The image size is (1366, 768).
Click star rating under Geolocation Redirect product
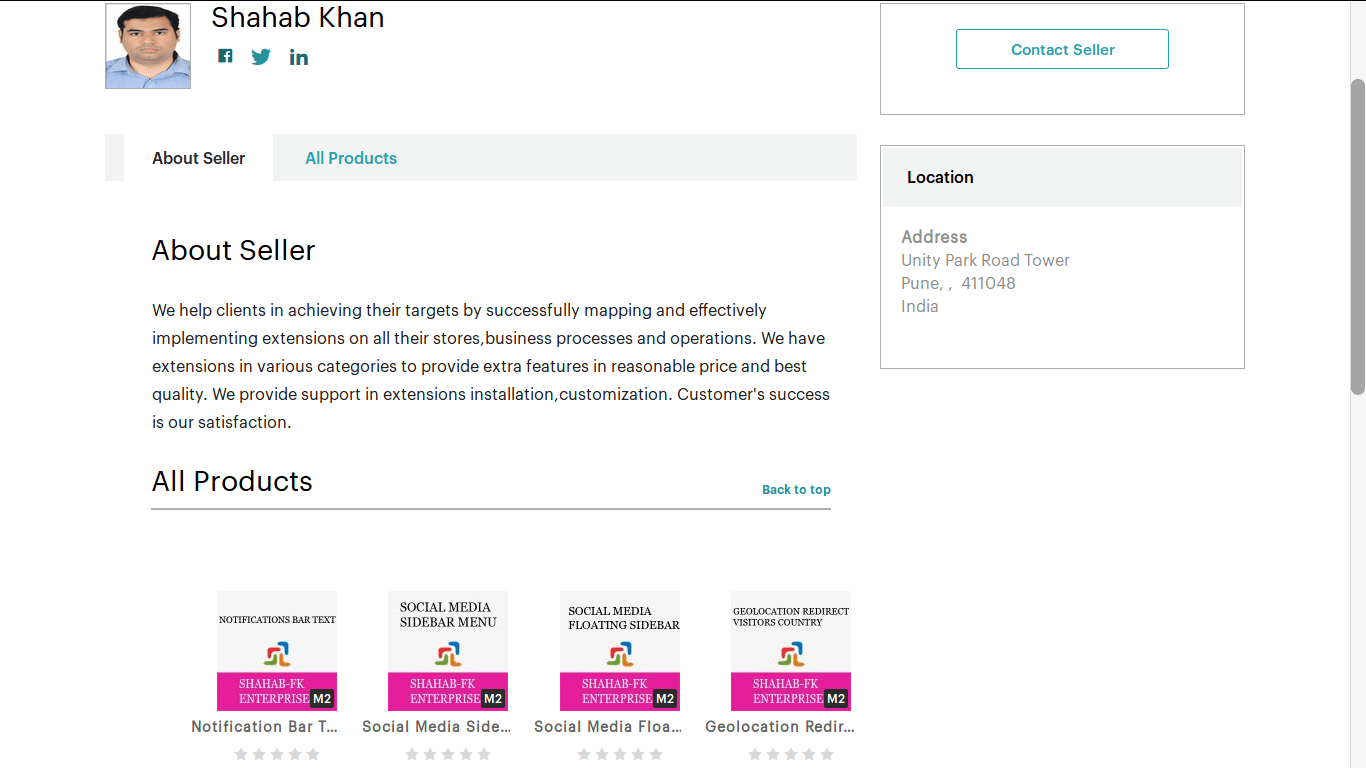tap(791, 754)
